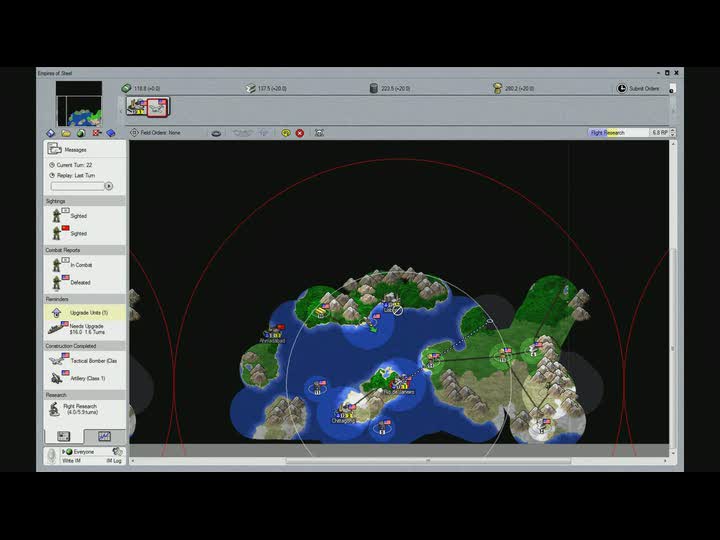
Task: Click the Write IM link
Action: [x=71, y=461]
